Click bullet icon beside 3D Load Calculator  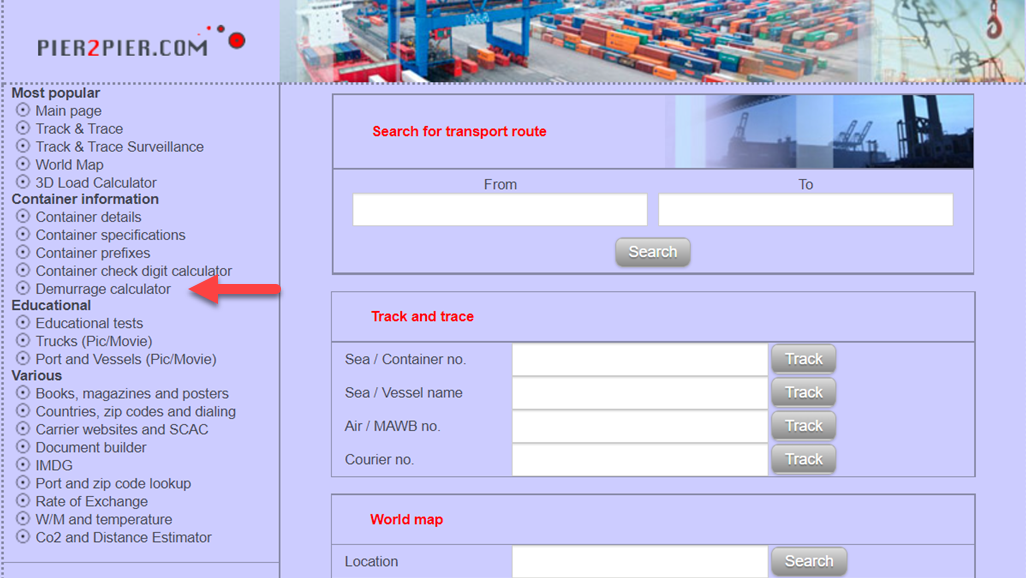(x=23, y=182)
